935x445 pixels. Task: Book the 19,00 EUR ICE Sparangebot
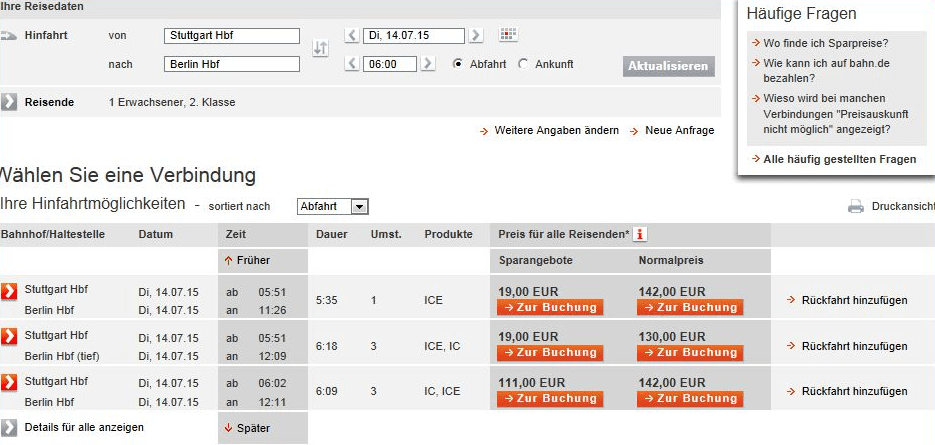pos(549,307)
